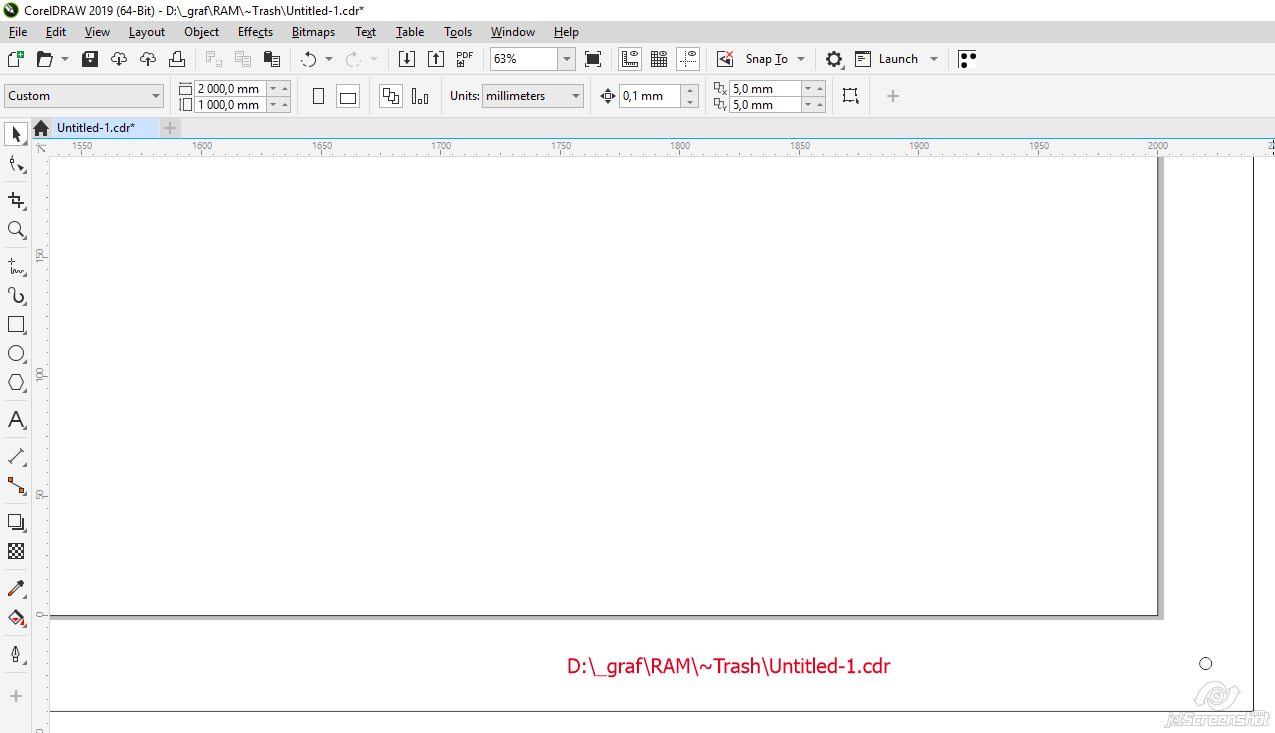Click the Export icon (up arrow)
The width and height of the screenshot is (1275, 733).
[436, 59]
